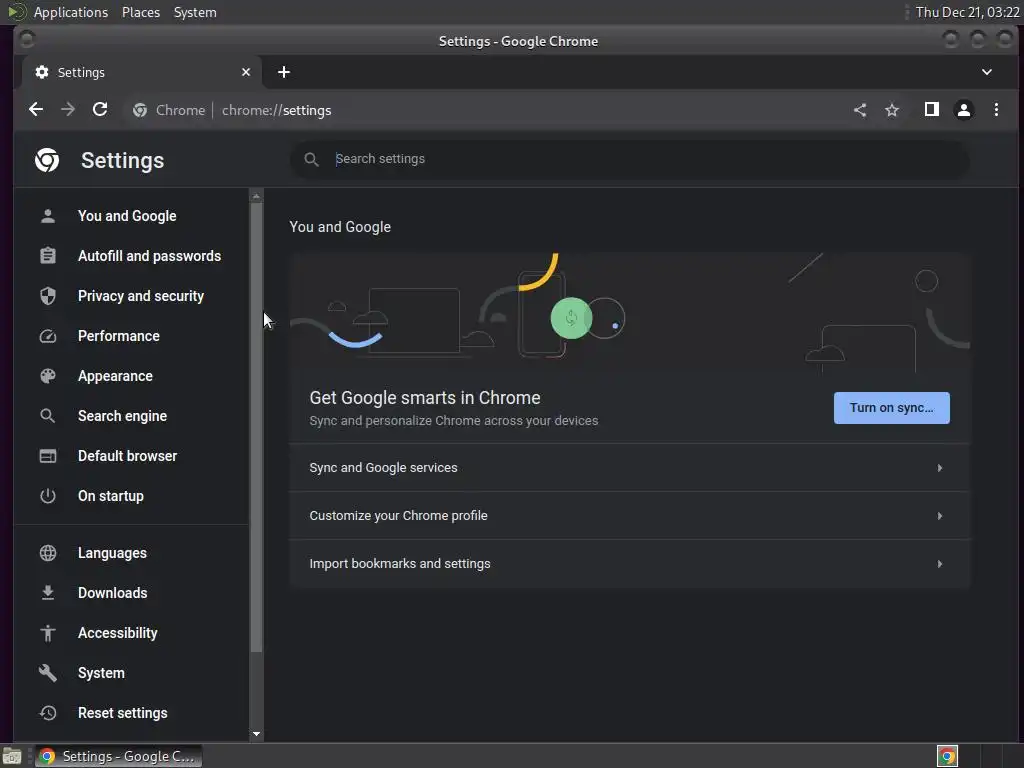Expand arrow for Import bookmarks and settings

(940, 563)
